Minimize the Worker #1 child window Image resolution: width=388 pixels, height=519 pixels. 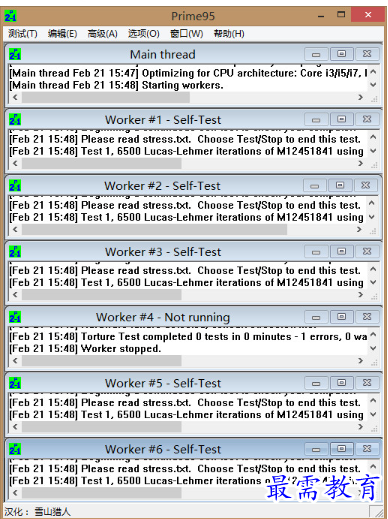316,119
